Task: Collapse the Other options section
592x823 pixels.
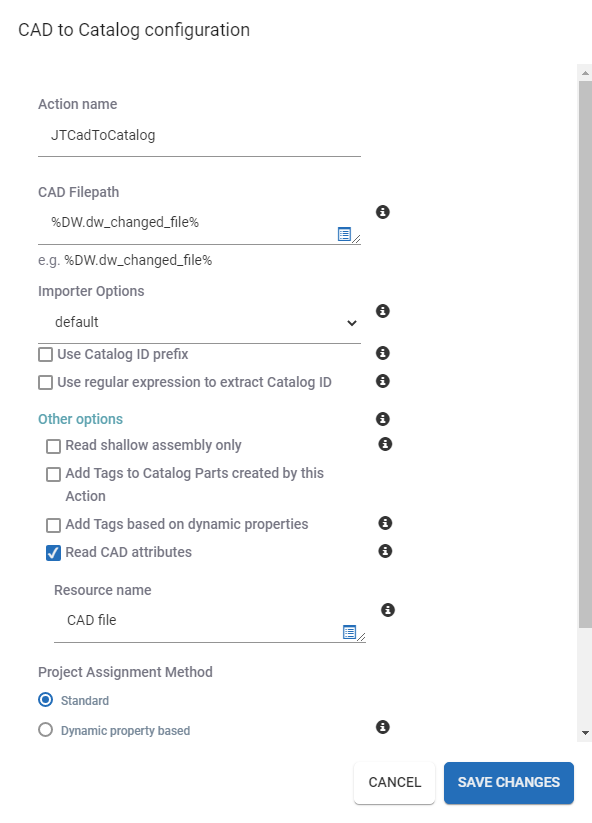Action: (80, 419)
